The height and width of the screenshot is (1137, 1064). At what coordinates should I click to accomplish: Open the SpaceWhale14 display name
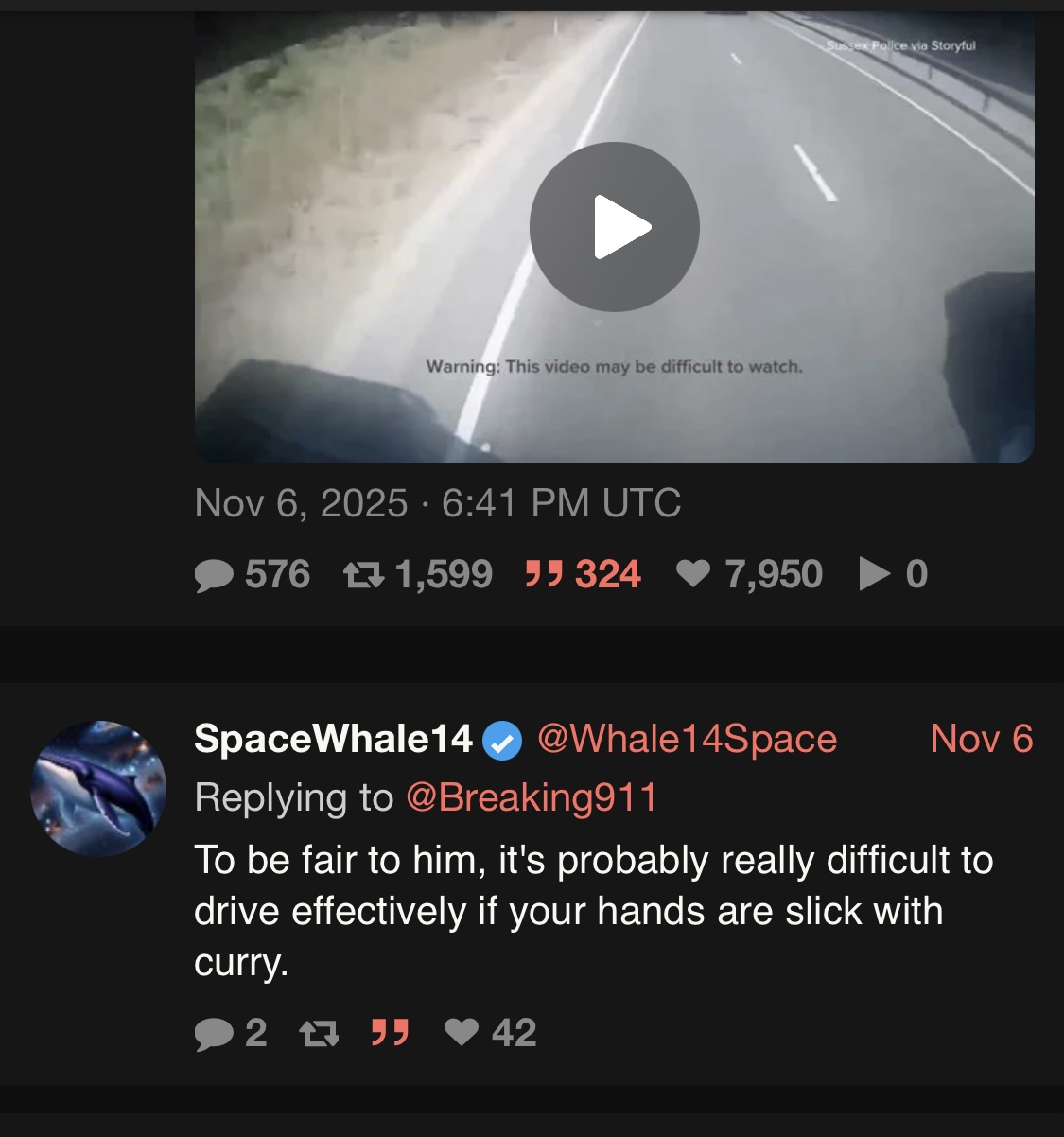[333, 739]
